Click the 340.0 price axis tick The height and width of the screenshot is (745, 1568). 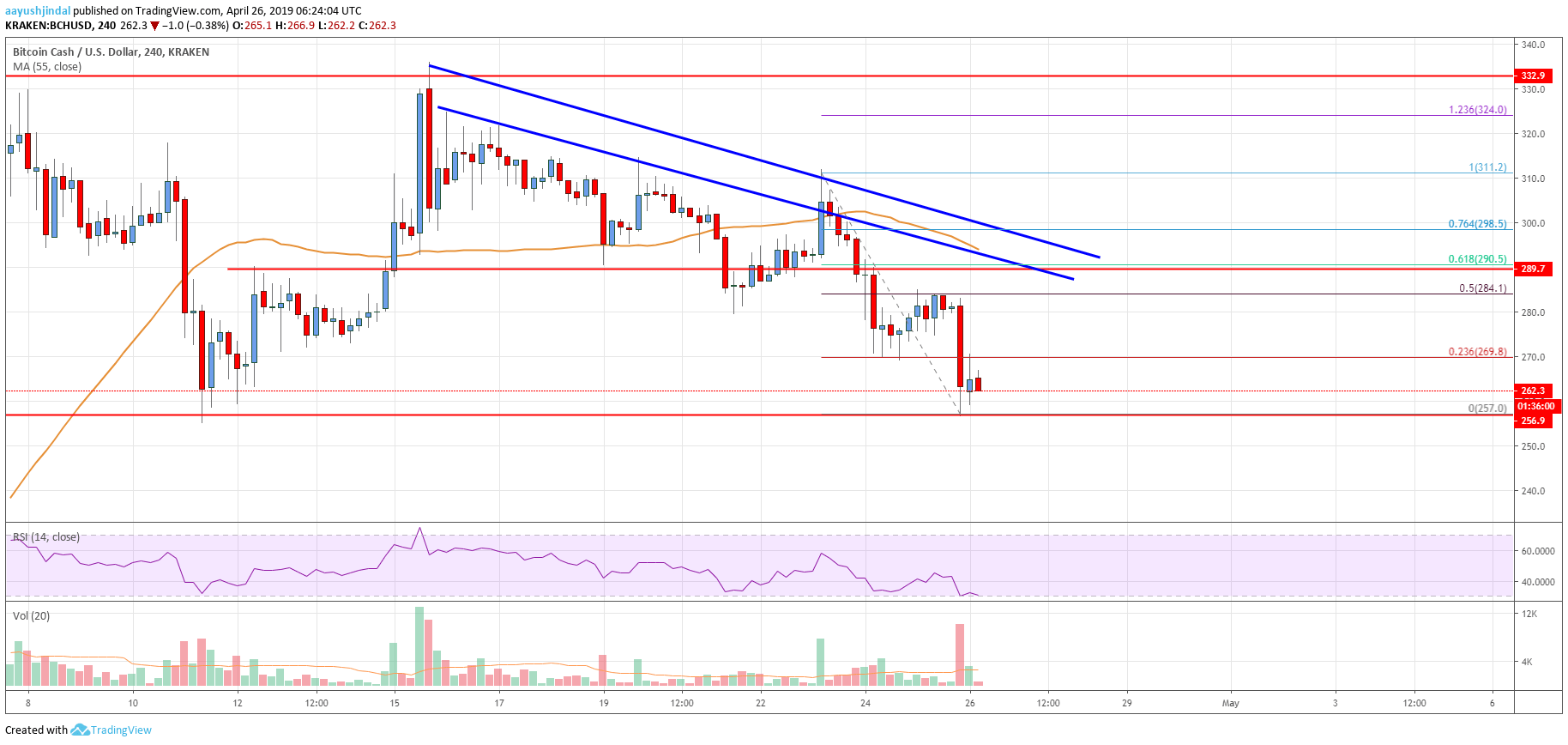1534,45
